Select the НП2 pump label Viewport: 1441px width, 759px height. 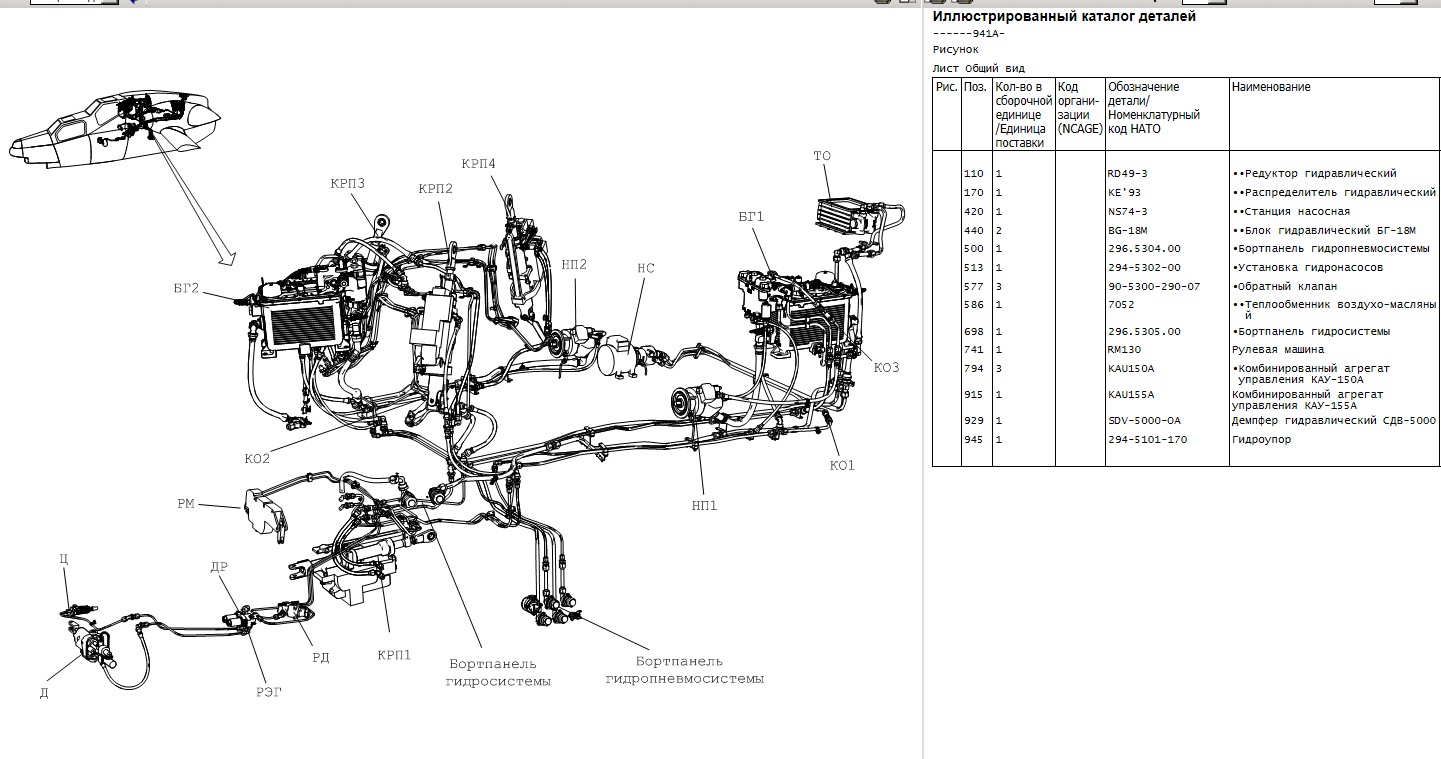[x=574, y=264]
